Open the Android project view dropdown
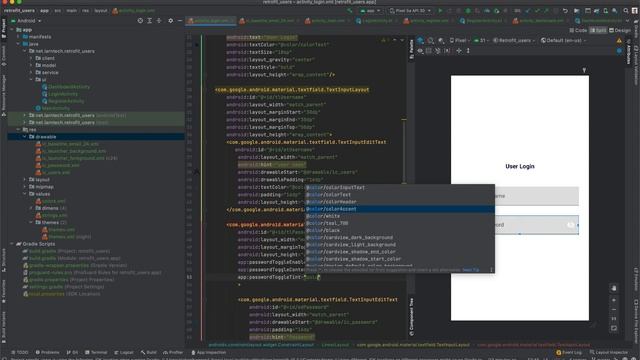 coord(26,20)
